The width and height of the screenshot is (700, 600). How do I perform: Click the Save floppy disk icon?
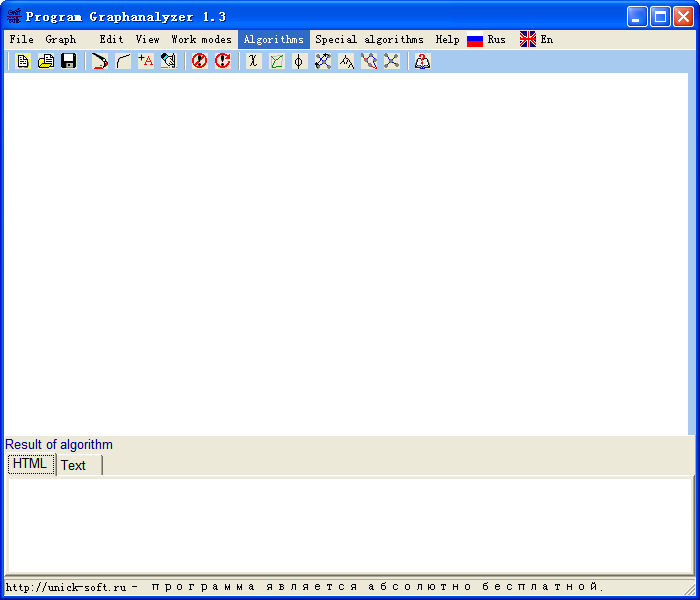(68, 61)
